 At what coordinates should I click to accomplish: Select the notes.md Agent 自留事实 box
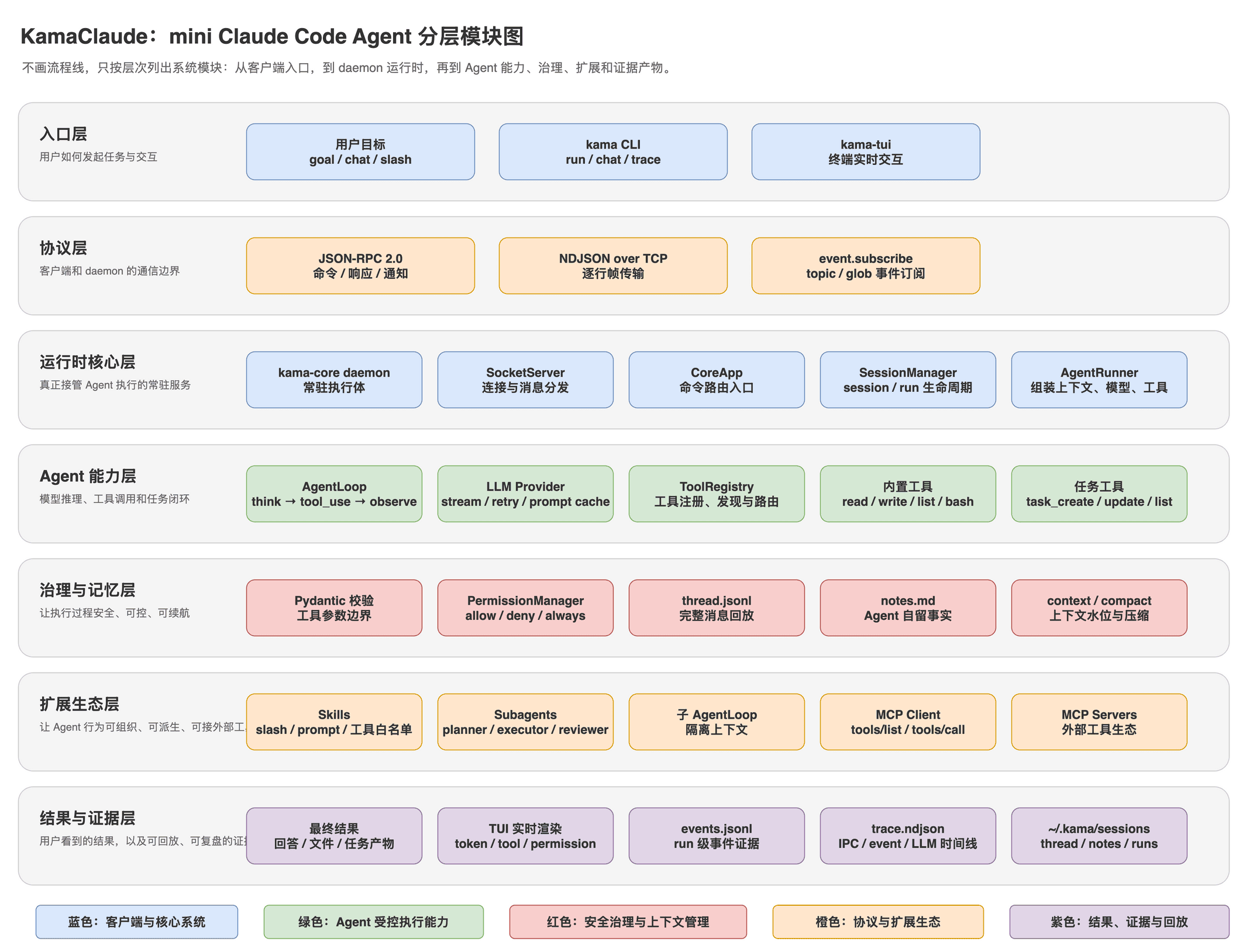tap(908, 608)
